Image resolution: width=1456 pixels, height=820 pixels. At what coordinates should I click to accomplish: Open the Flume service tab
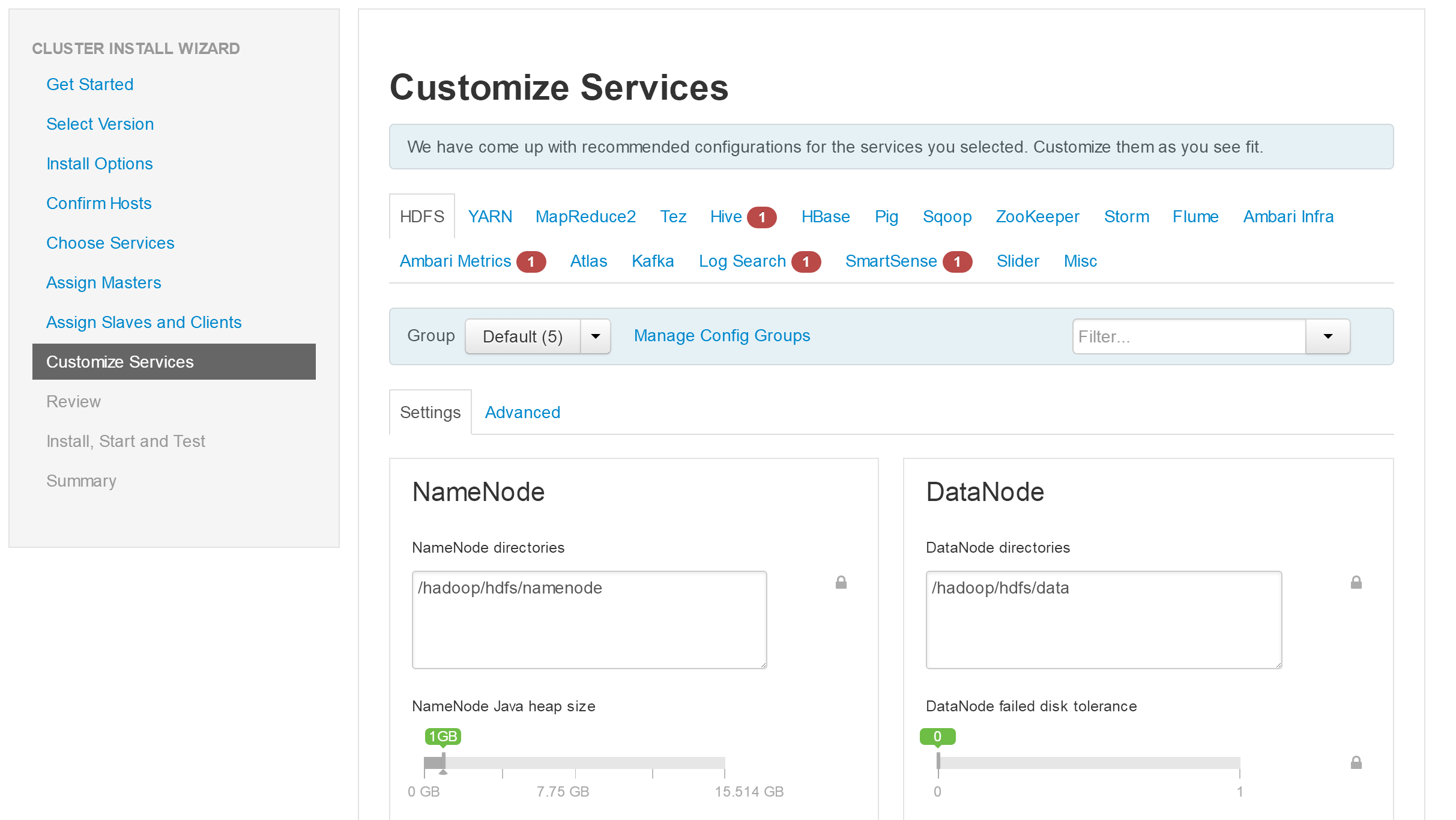click(1195, 216)
